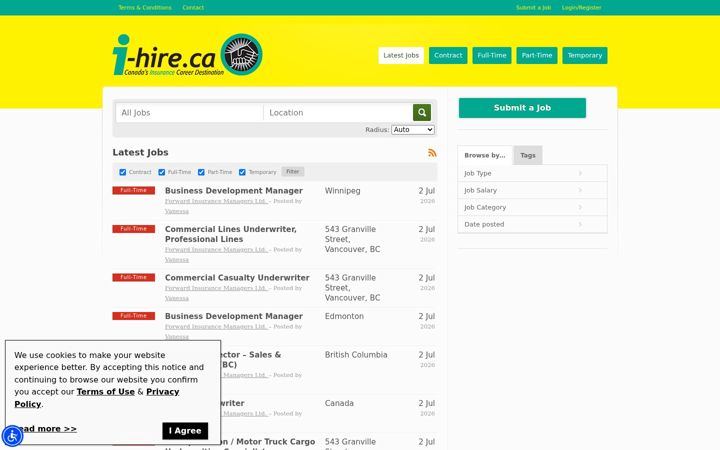Toggle the Contract checkbox
This screenshot has width=720, height=450.
[x=123, y=172]
